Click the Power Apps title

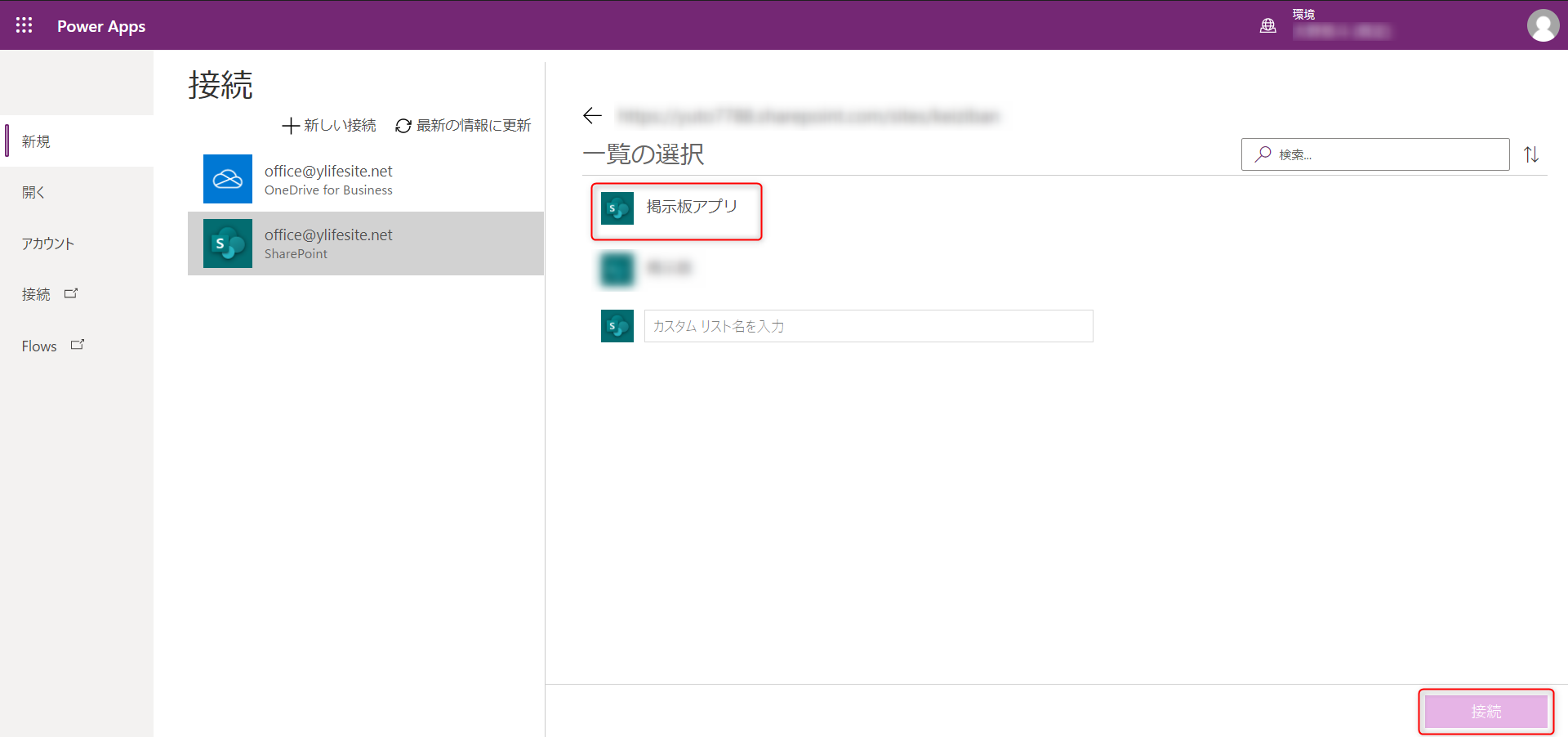[x=101, y=26]
